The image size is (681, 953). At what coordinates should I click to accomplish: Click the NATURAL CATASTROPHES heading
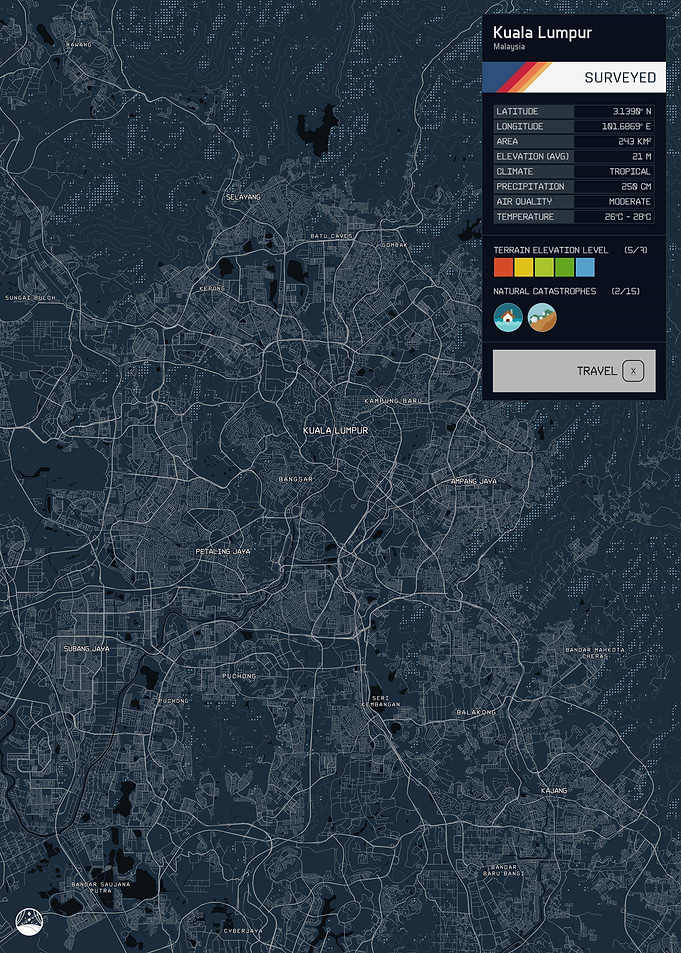click(545, 291)
